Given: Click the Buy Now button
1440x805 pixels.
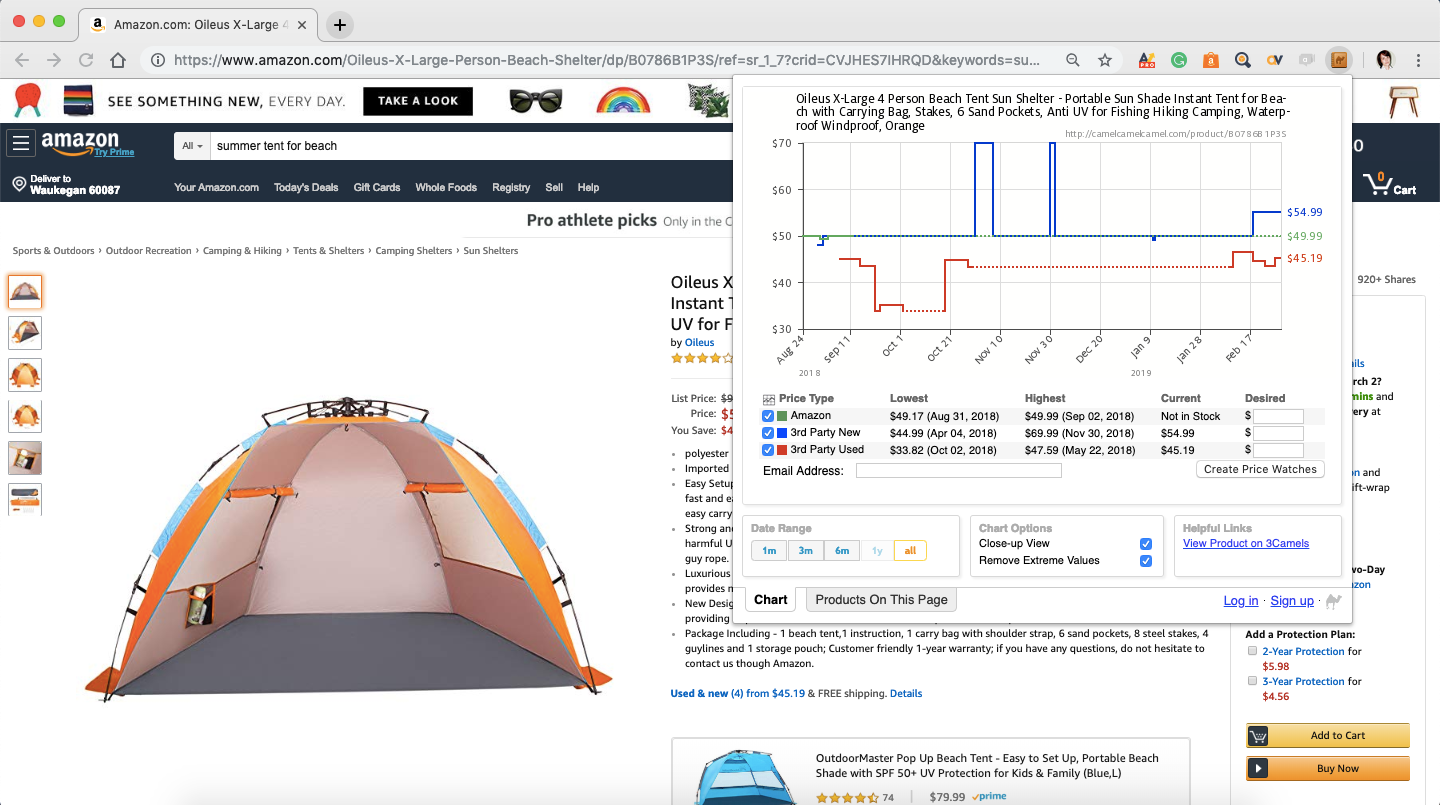Looking at the screenshot, I should [1328, 769].
